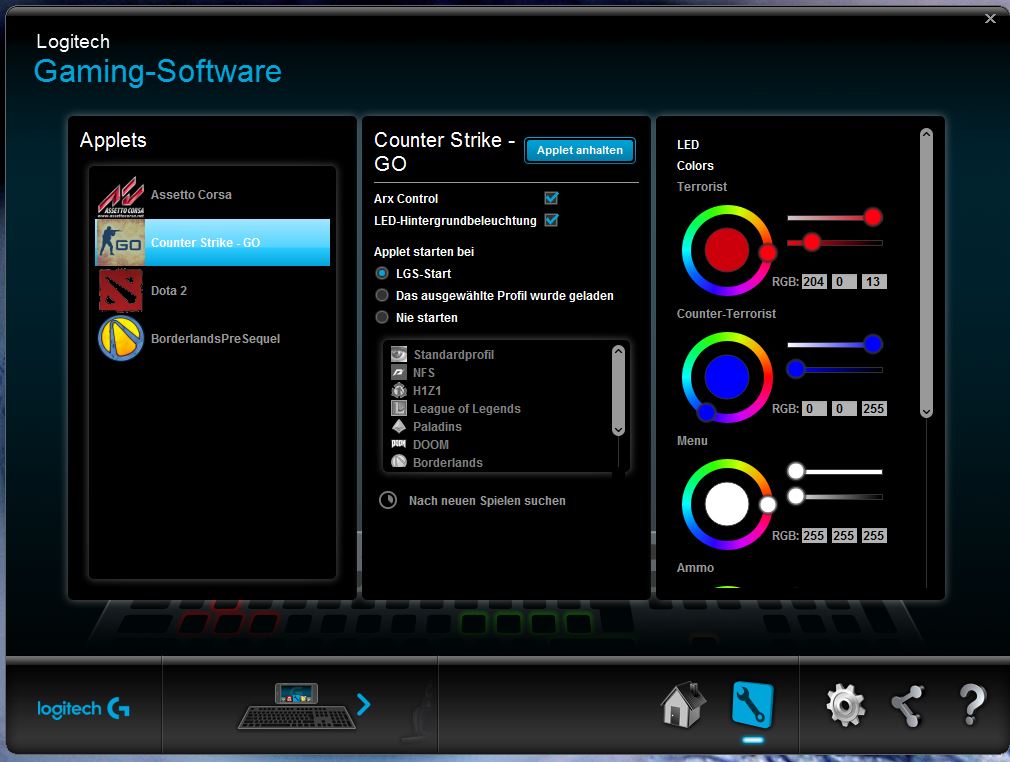Image resolution: width=1010 pixels, height=762 pixels.
Task: Click the H1Z1 profile icon
Action: click(x=399, y=390)
